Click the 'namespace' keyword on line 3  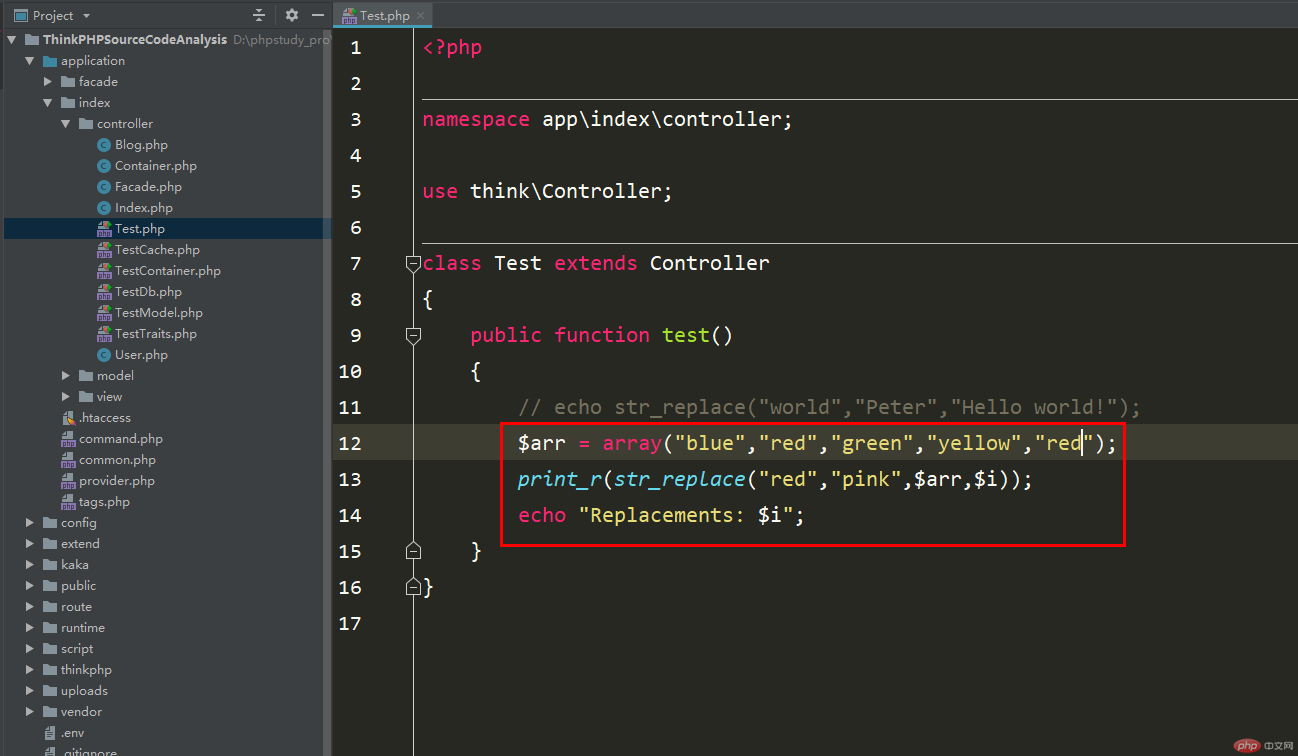[476, 120]
